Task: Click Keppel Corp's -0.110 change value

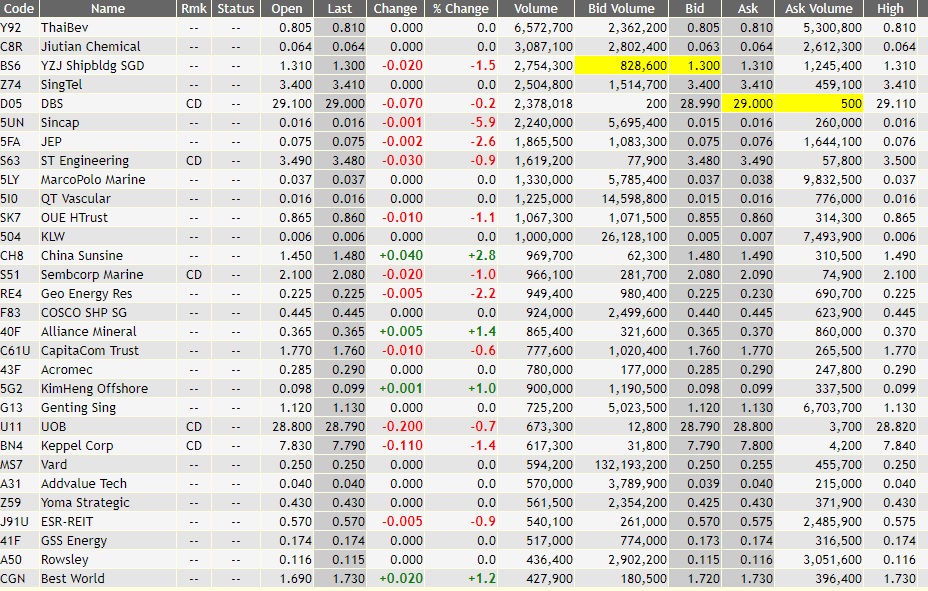Action: coord(402,445)
